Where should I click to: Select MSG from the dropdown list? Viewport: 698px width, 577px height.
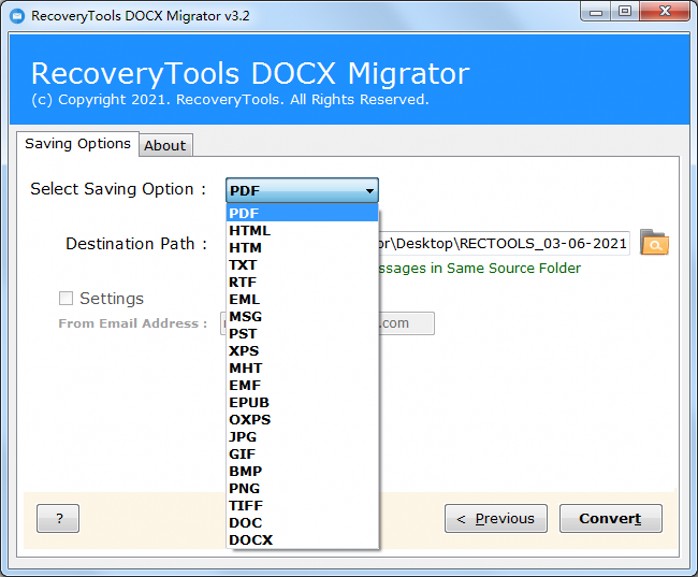click(x=302, y=317)
